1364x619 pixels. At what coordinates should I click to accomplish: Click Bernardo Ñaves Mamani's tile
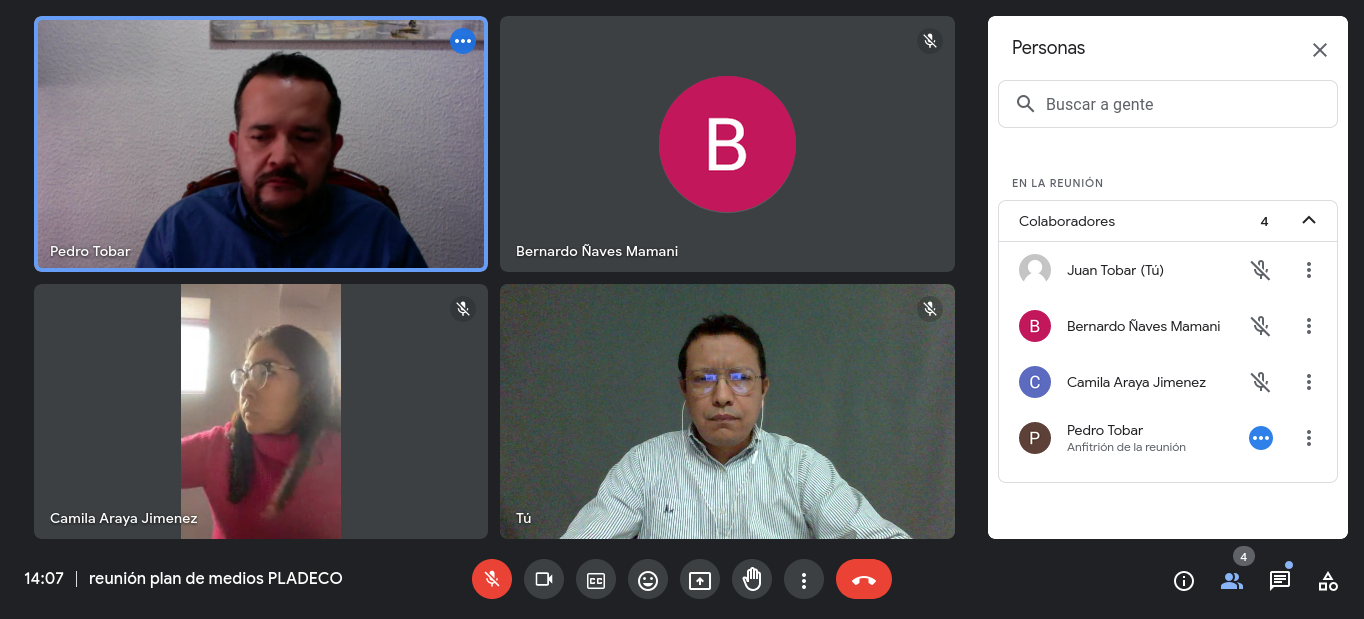pos(727,144)
